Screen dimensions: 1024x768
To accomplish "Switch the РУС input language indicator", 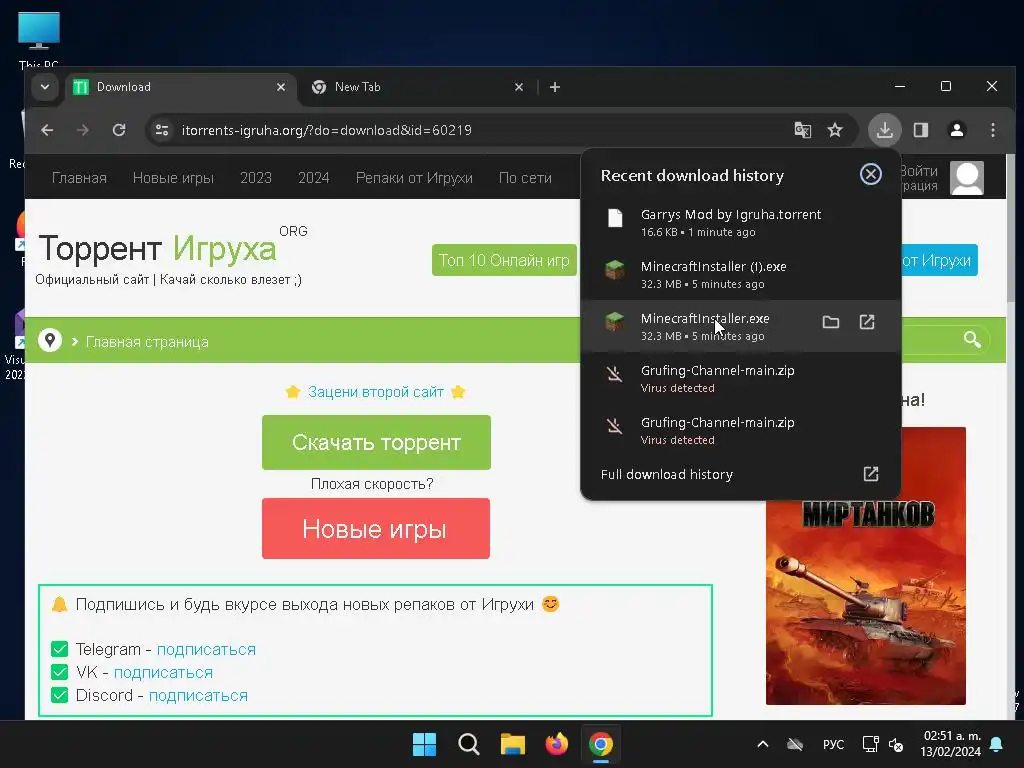I will point(833,744).
